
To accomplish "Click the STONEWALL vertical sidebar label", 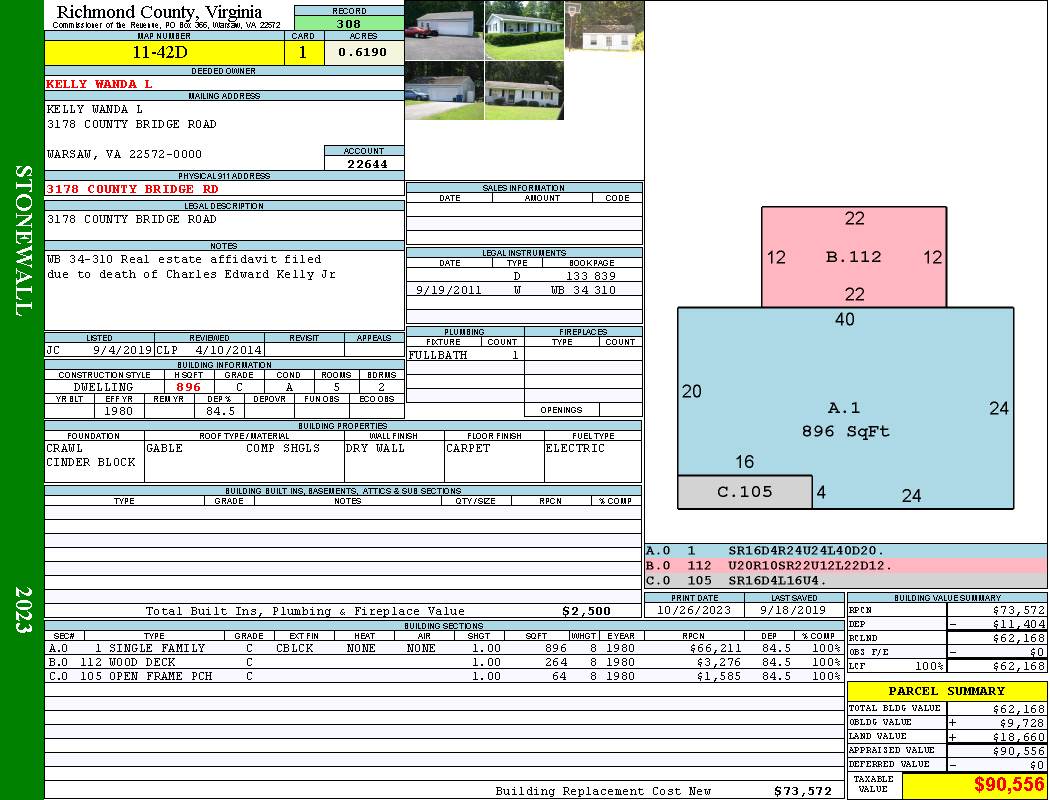I will pos(23,241).
